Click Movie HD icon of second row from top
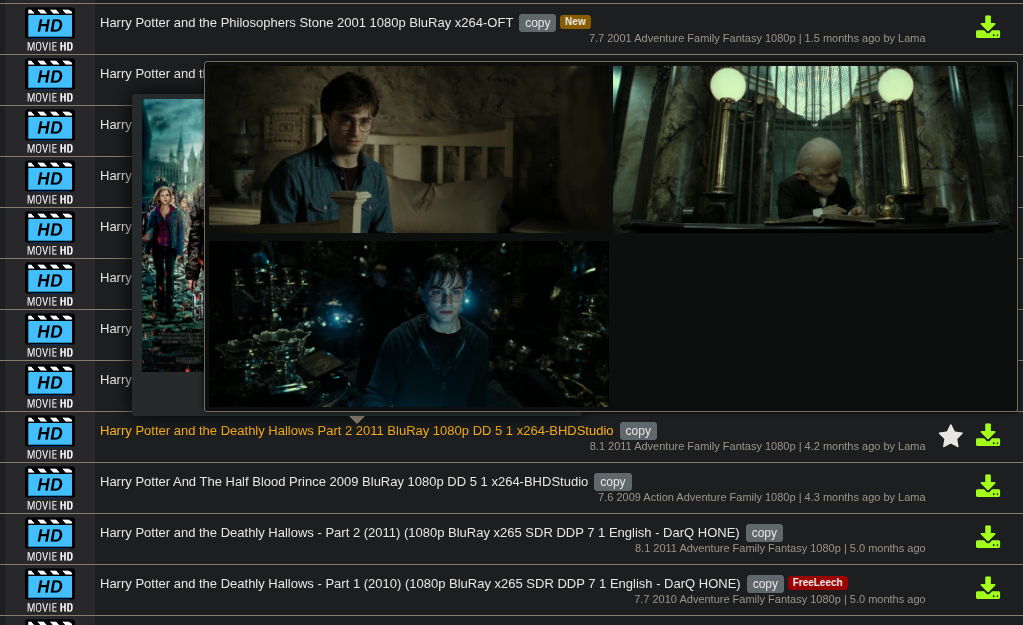This screenshot has height=625, width=1023. (x=50, y=80)
